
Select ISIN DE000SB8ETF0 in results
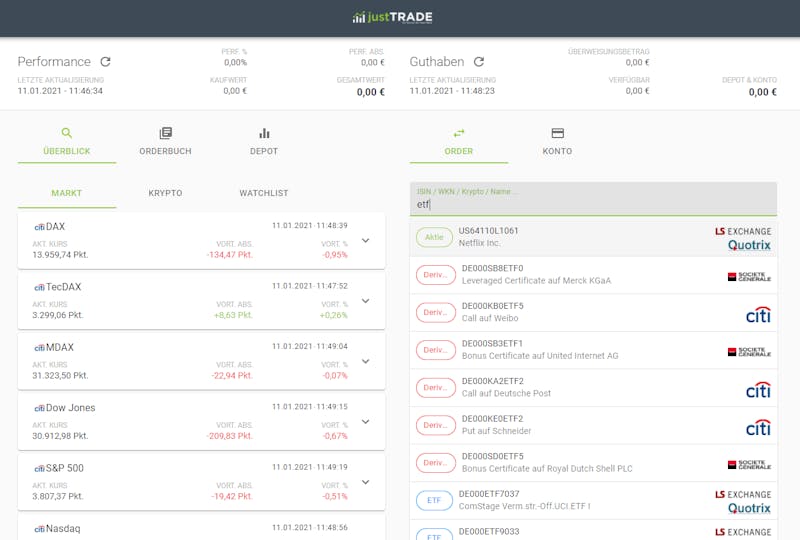(492, 268)
